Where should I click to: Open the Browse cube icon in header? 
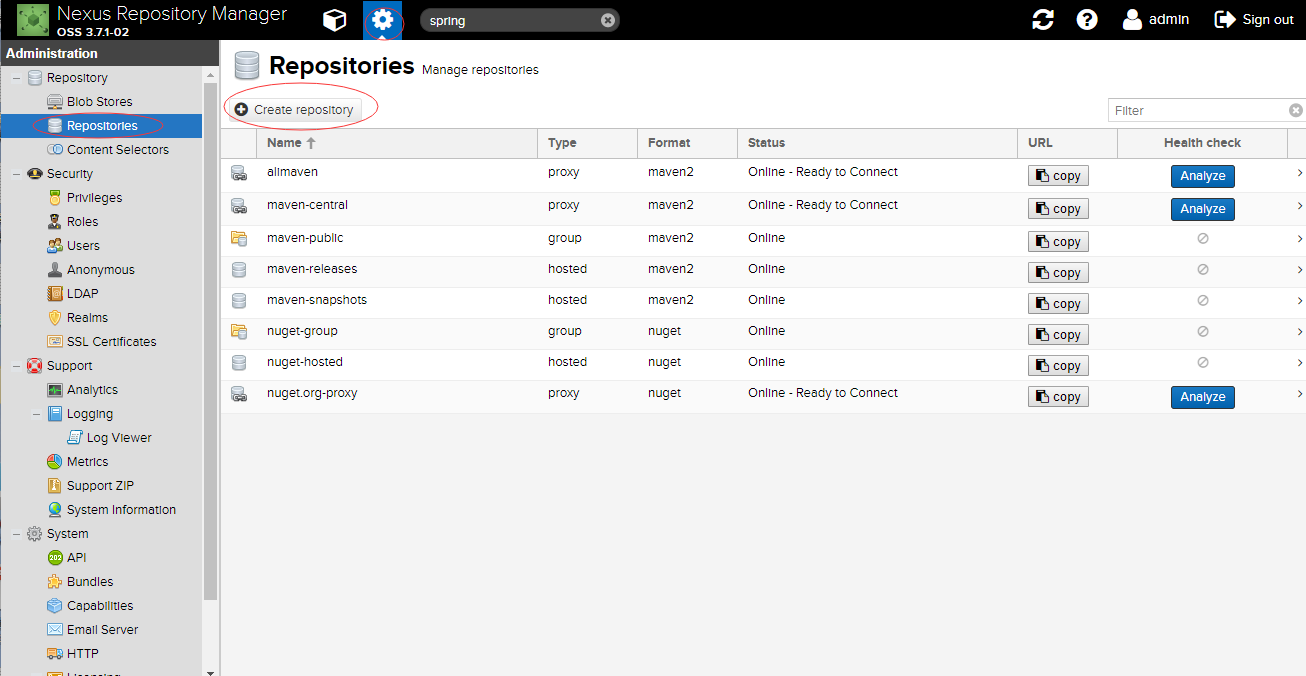[x=335, y=20]
